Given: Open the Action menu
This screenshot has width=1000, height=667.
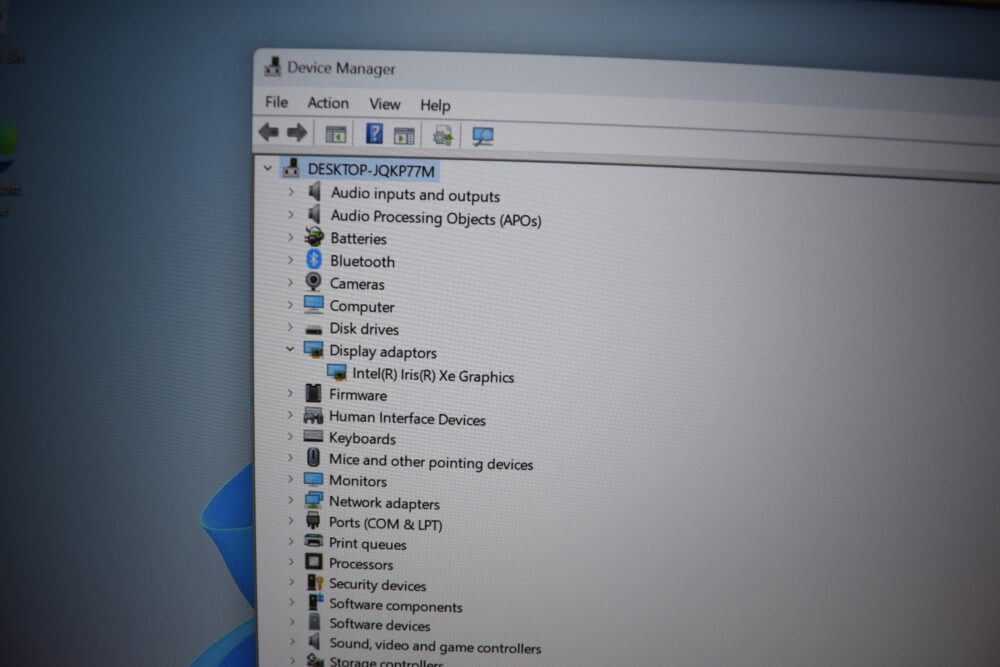Looking at the screenshot, I should tap(328, 103).
